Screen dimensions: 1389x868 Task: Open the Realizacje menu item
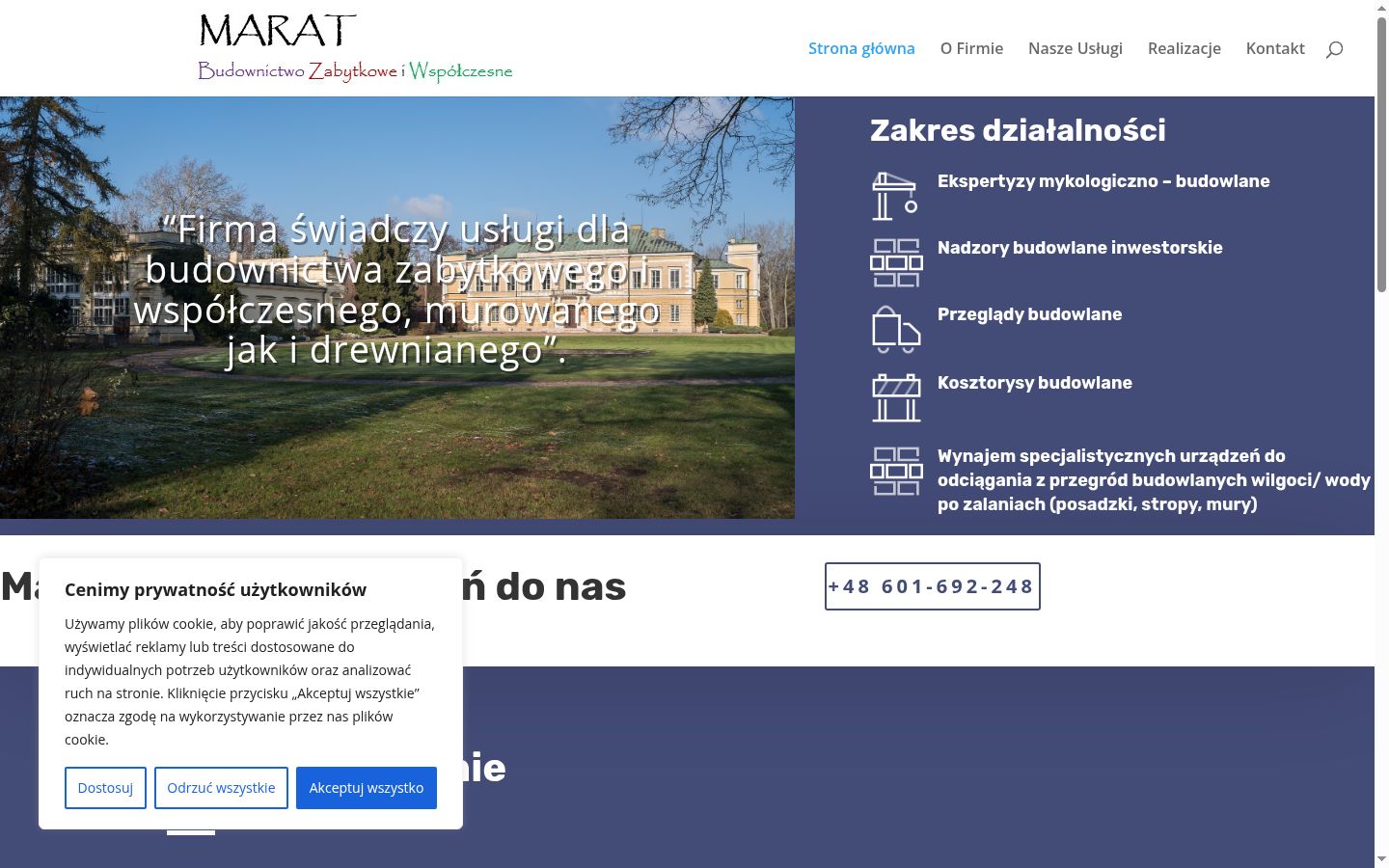click(x=1185, y=48)
